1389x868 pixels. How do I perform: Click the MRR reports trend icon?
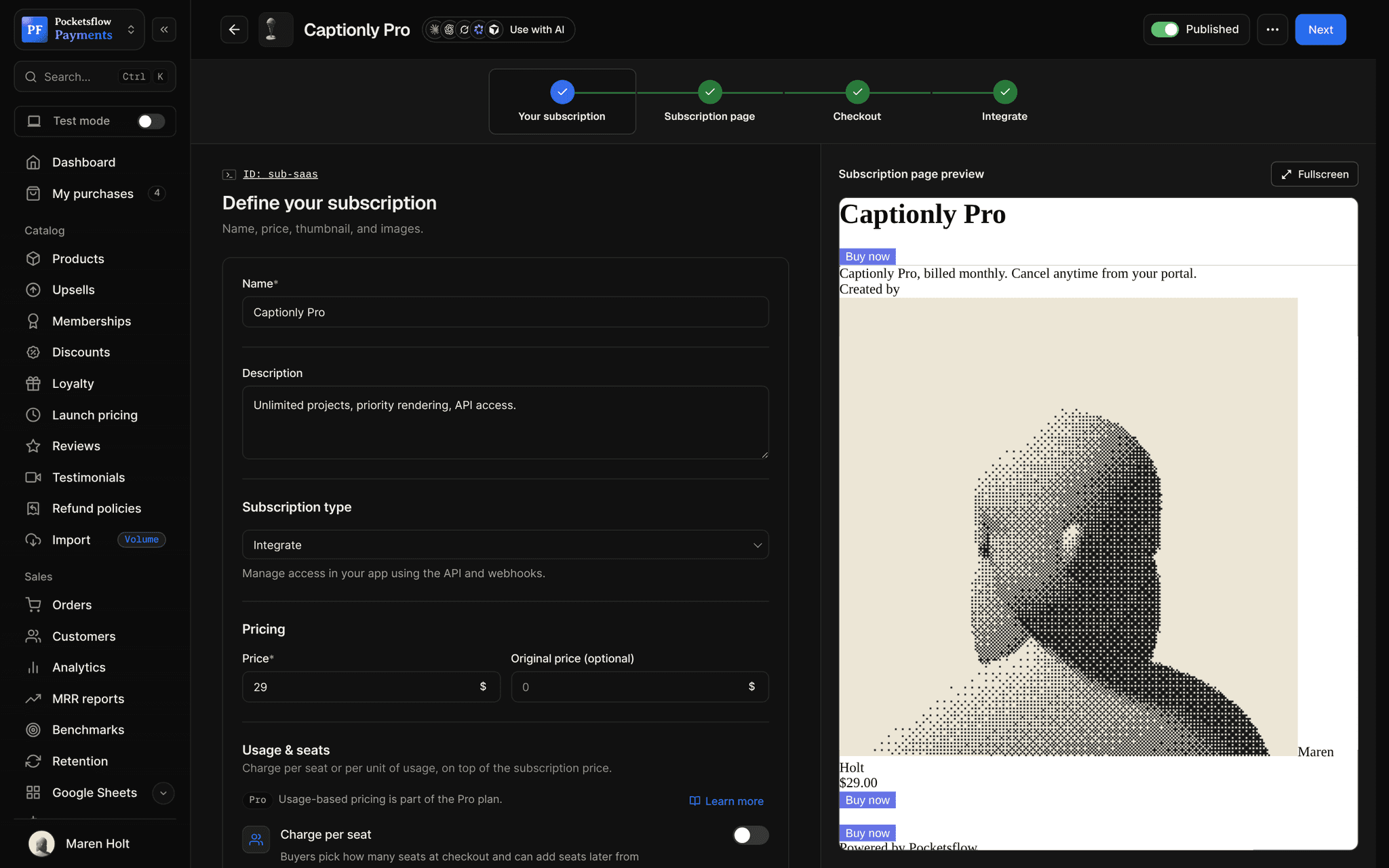pyautogui.click(x=33, y=698)
